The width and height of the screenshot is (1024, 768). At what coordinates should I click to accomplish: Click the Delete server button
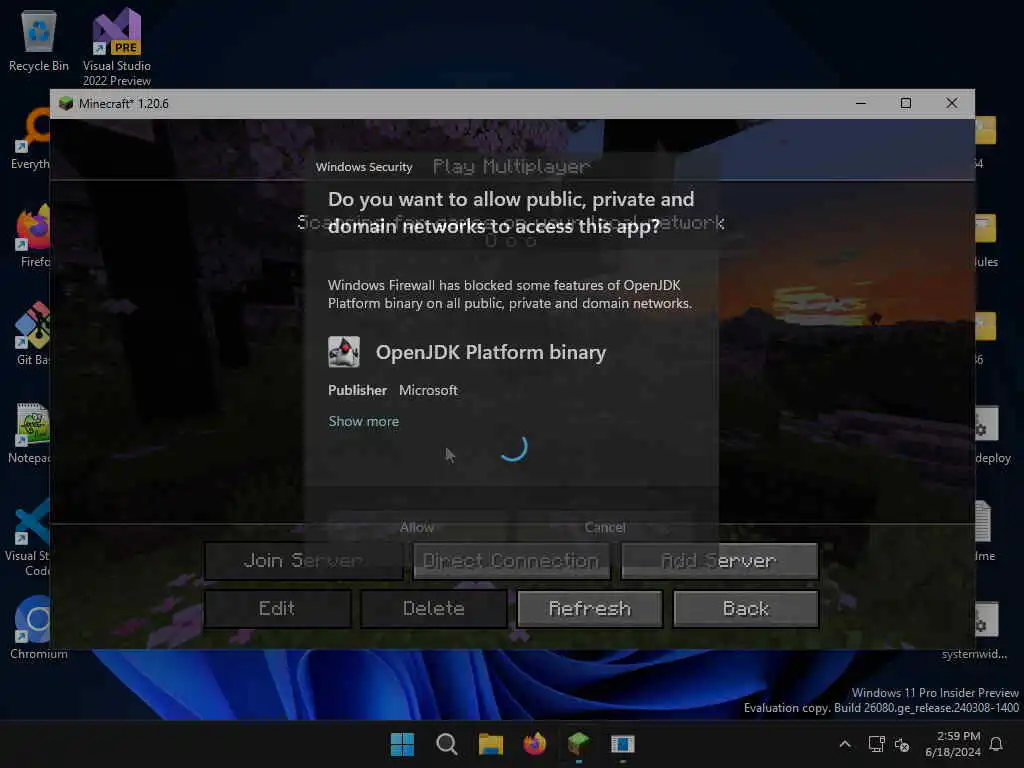click(x=434, y=609)
